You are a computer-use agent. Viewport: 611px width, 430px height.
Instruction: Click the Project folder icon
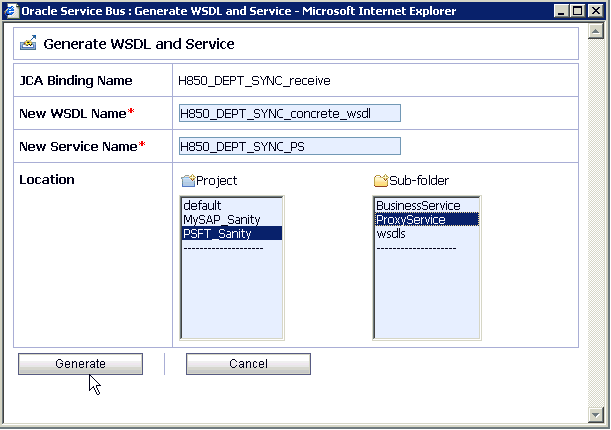188,180
